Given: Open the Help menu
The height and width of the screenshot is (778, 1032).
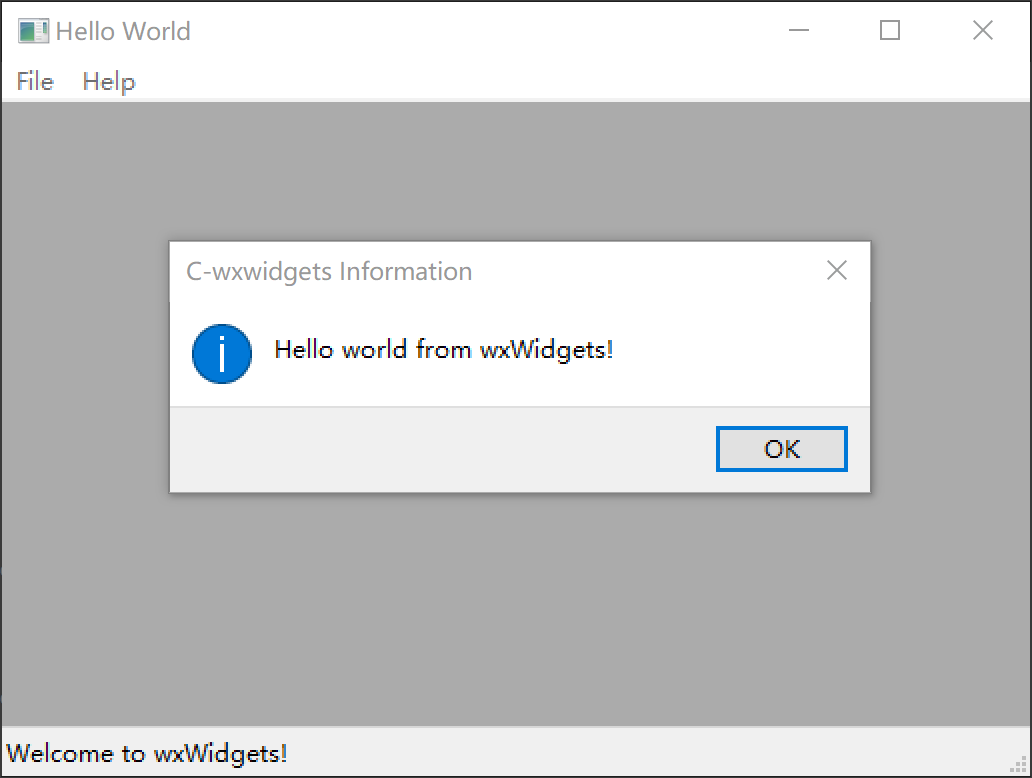Looking at the screenshot, I should (x=108, y=81).
